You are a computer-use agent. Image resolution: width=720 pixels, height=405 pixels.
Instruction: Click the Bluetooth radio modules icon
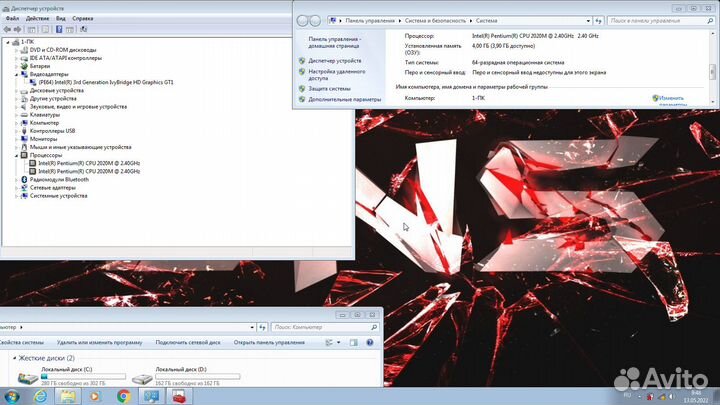pos(25,179)
